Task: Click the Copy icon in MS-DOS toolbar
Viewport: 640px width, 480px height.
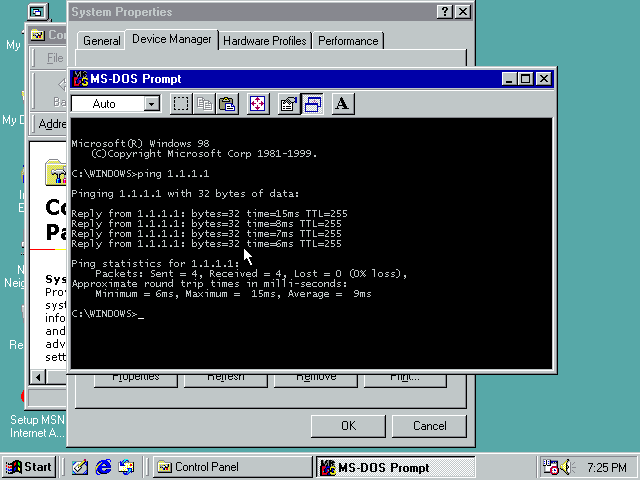Action: pyautogui.click(x=204, y=104)
